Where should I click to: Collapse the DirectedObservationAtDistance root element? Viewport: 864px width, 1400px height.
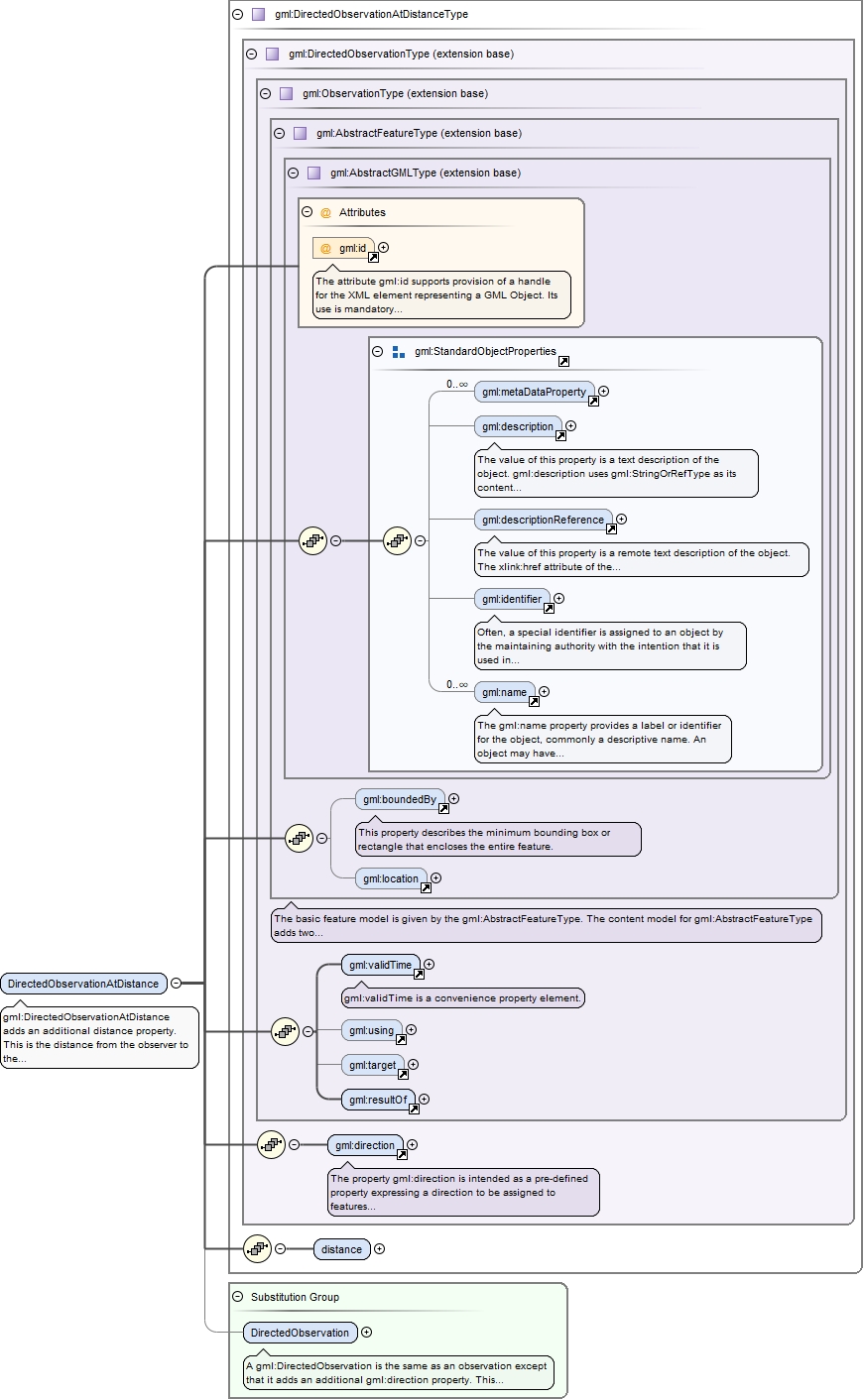[x=176, y=984]
